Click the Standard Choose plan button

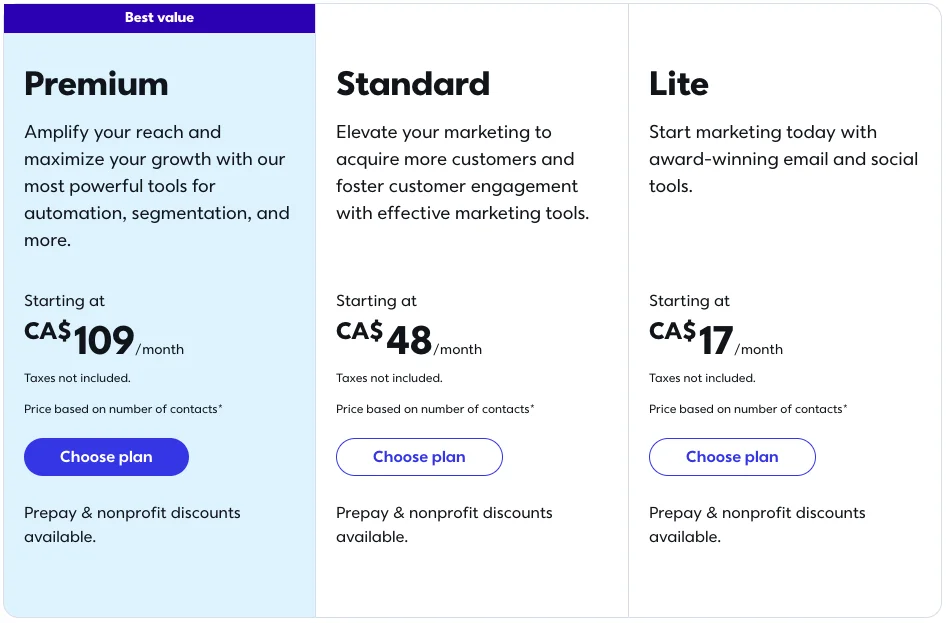click(x=419, y=457)
